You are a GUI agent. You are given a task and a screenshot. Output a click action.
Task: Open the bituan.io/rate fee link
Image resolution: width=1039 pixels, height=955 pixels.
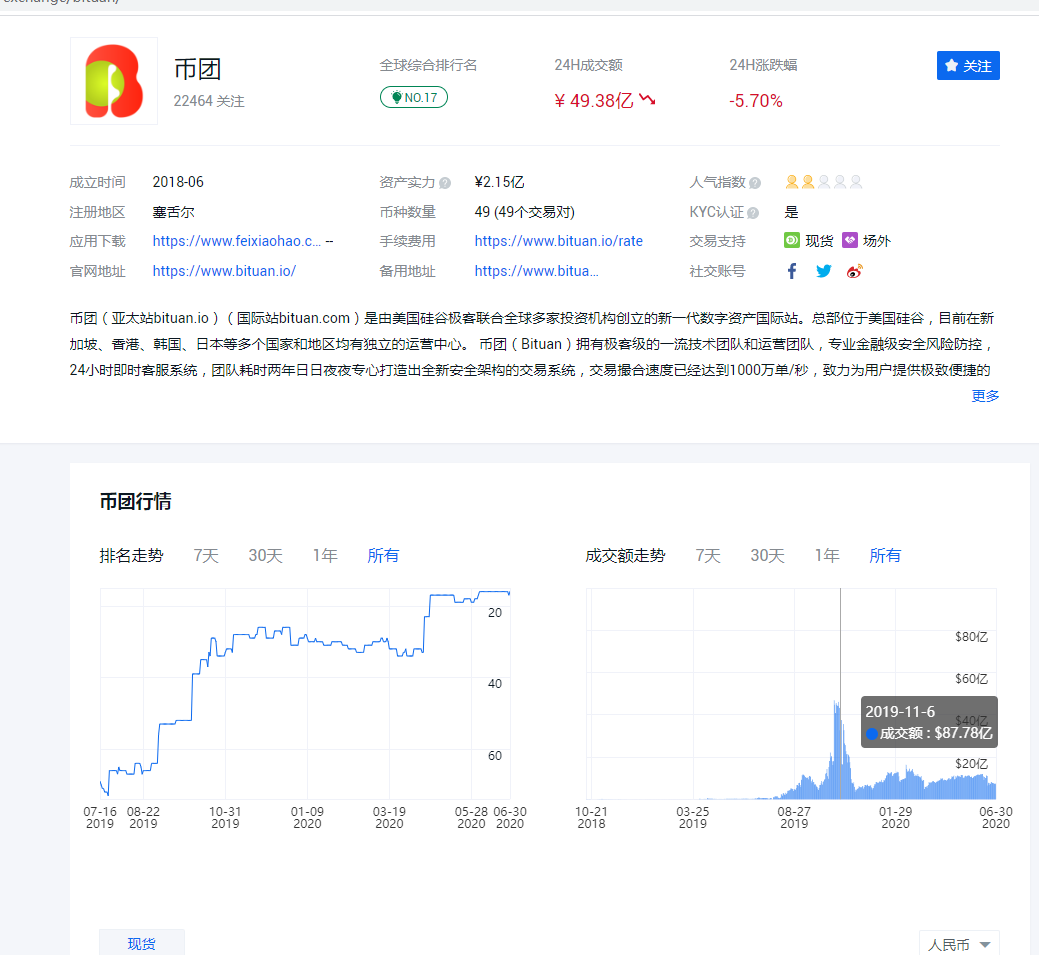[x=559, y=241]
